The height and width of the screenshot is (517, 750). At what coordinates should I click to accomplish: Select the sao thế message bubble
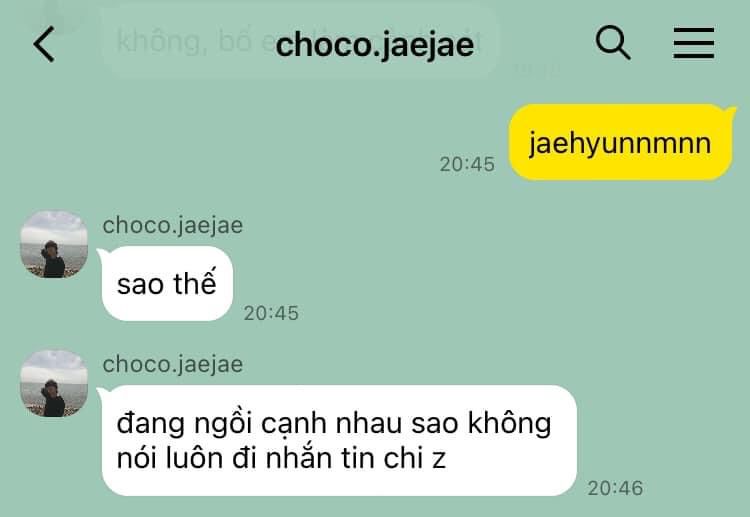coord(167,284)
